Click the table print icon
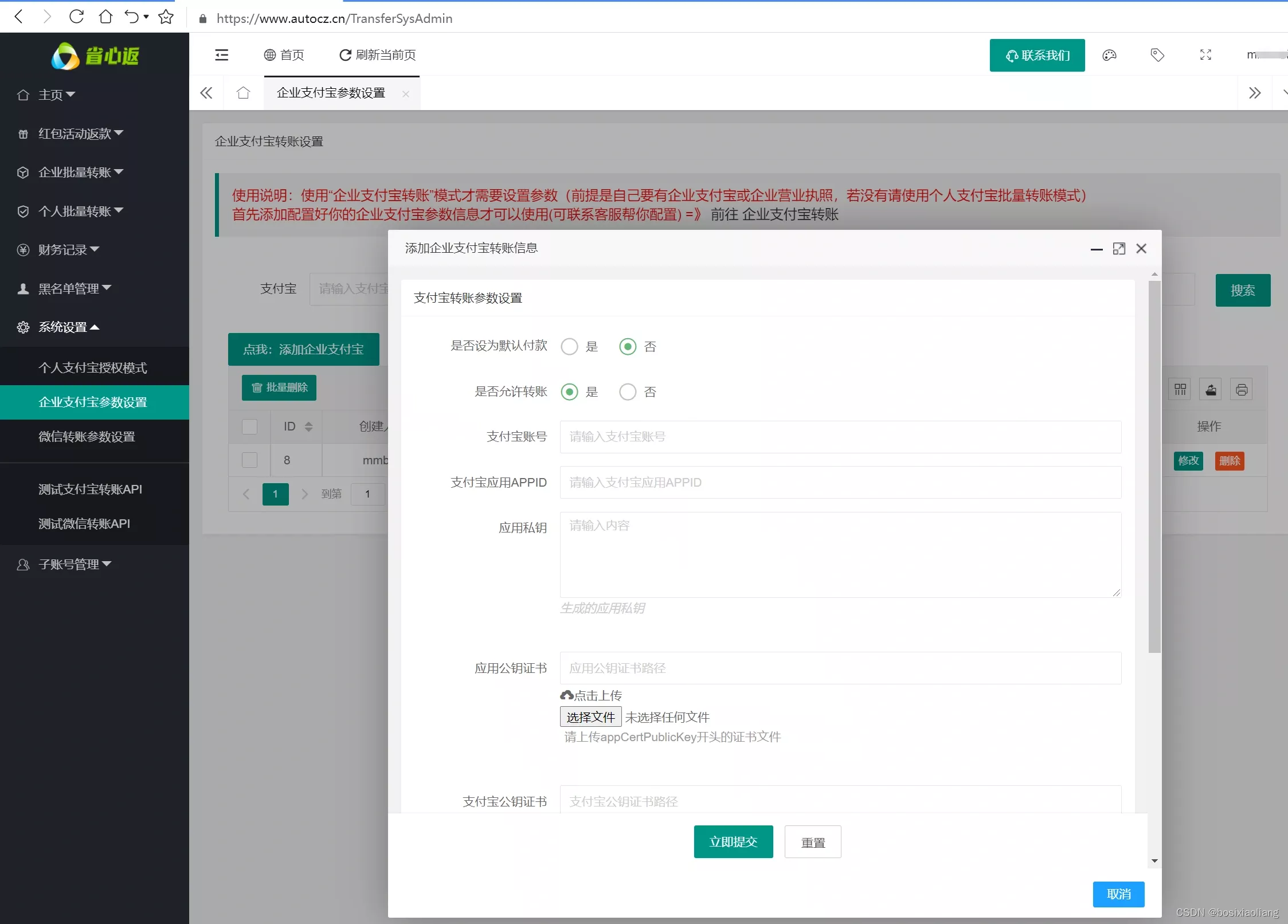1288x924 pixels. pos(1242,390)
